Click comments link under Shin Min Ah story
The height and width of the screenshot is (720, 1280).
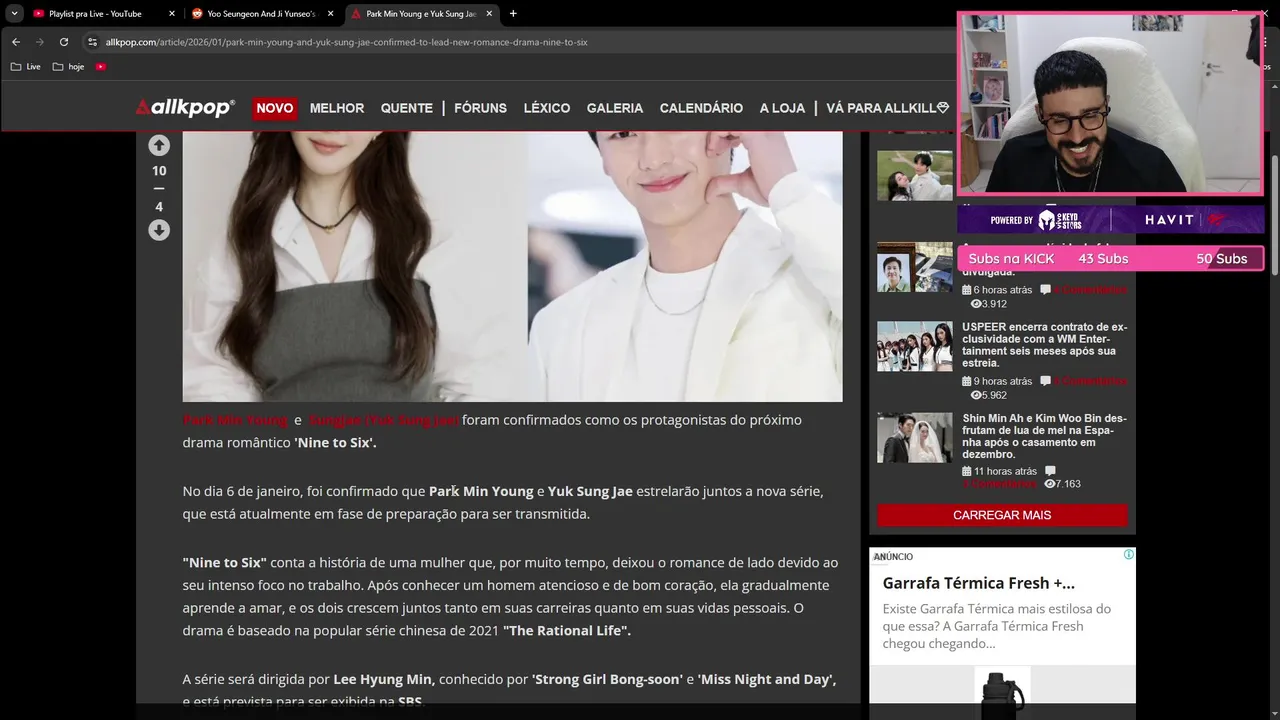[1000, 484]
